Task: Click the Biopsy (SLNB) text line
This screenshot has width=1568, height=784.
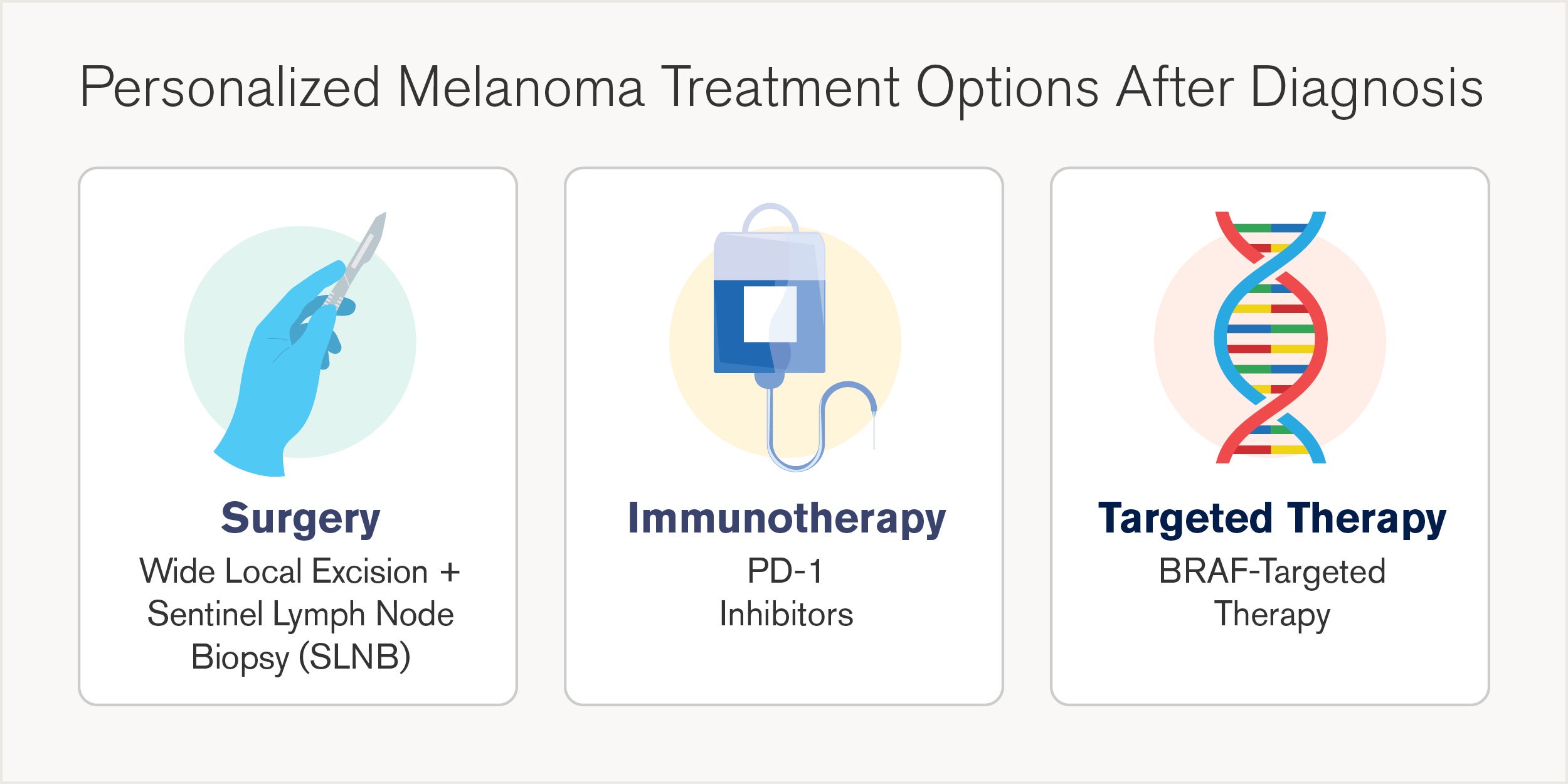Action: (300, 657)
